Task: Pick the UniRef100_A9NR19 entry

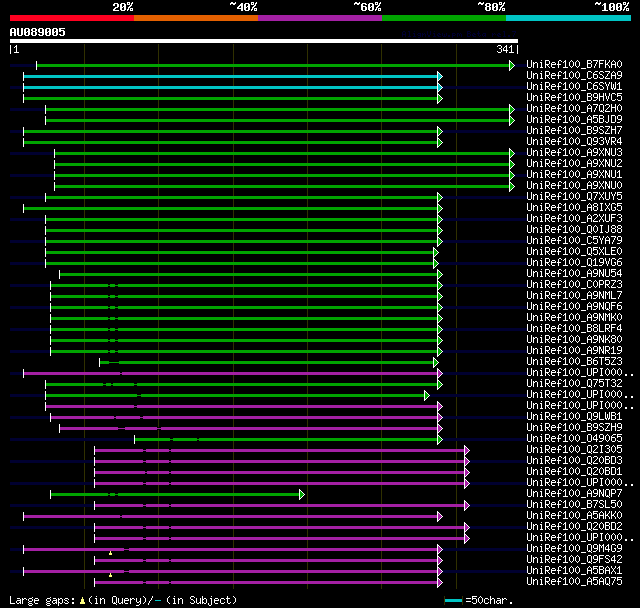Action: [x=574, y=351]
